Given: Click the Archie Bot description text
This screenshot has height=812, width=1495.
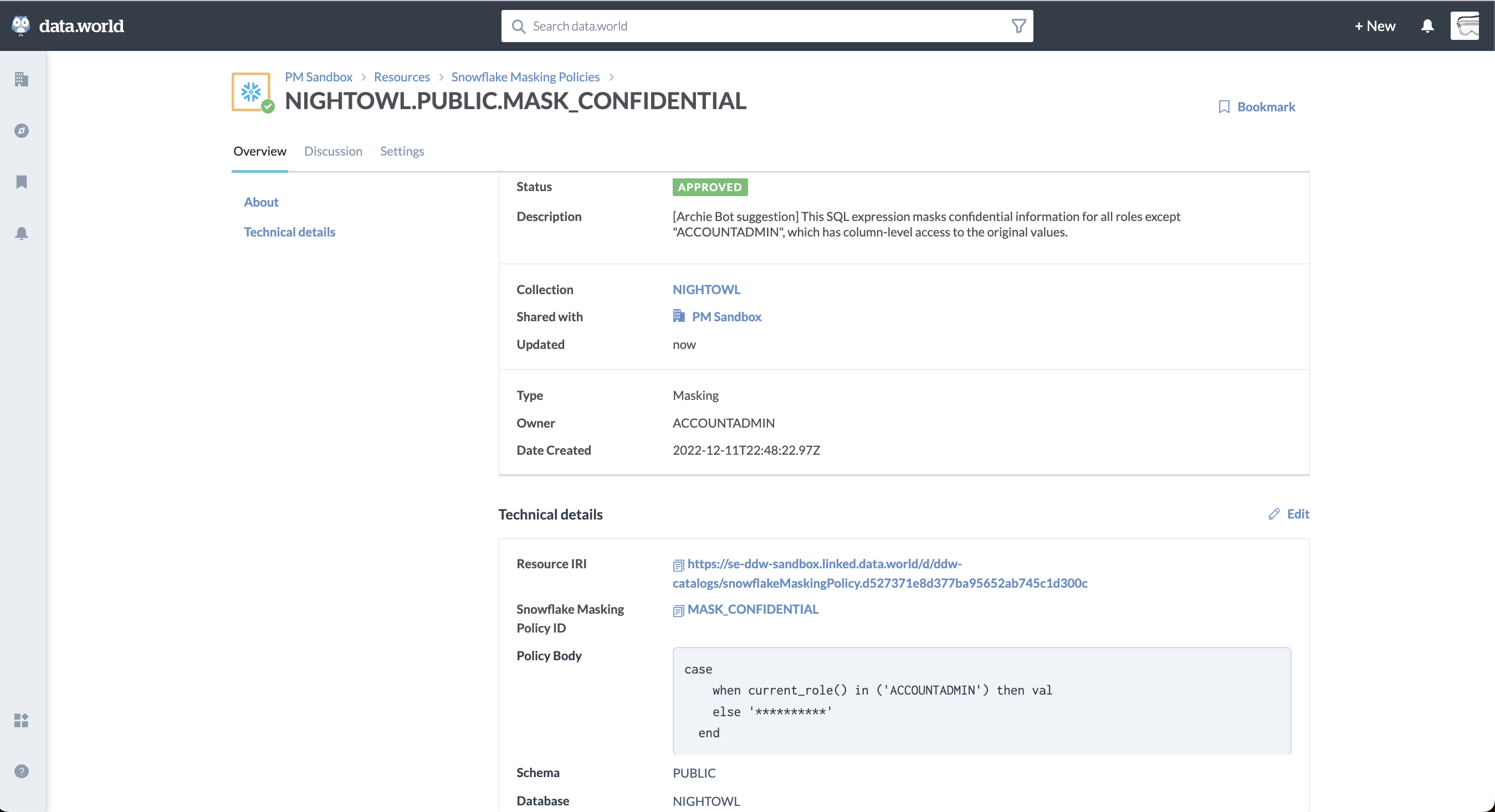Looking at the screenshot, I should point(926,224).
